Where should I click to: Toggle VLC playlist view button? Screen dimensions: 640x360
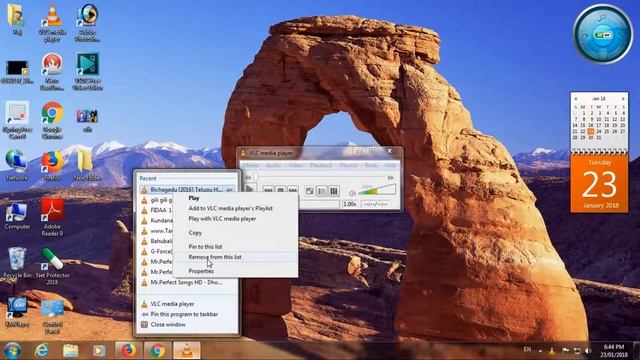pos(322,191)
